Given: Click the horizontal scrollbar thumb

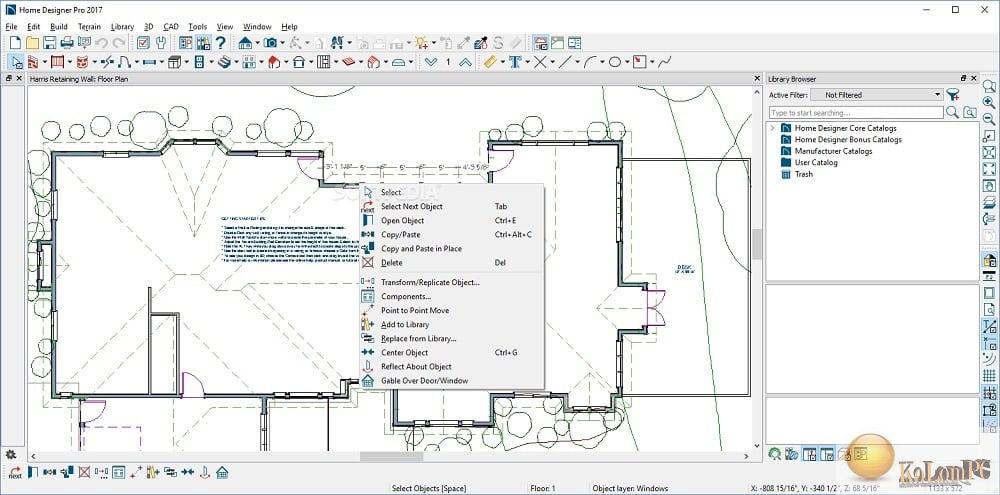Looking at the screenshot, I should [x=391, y=456].
